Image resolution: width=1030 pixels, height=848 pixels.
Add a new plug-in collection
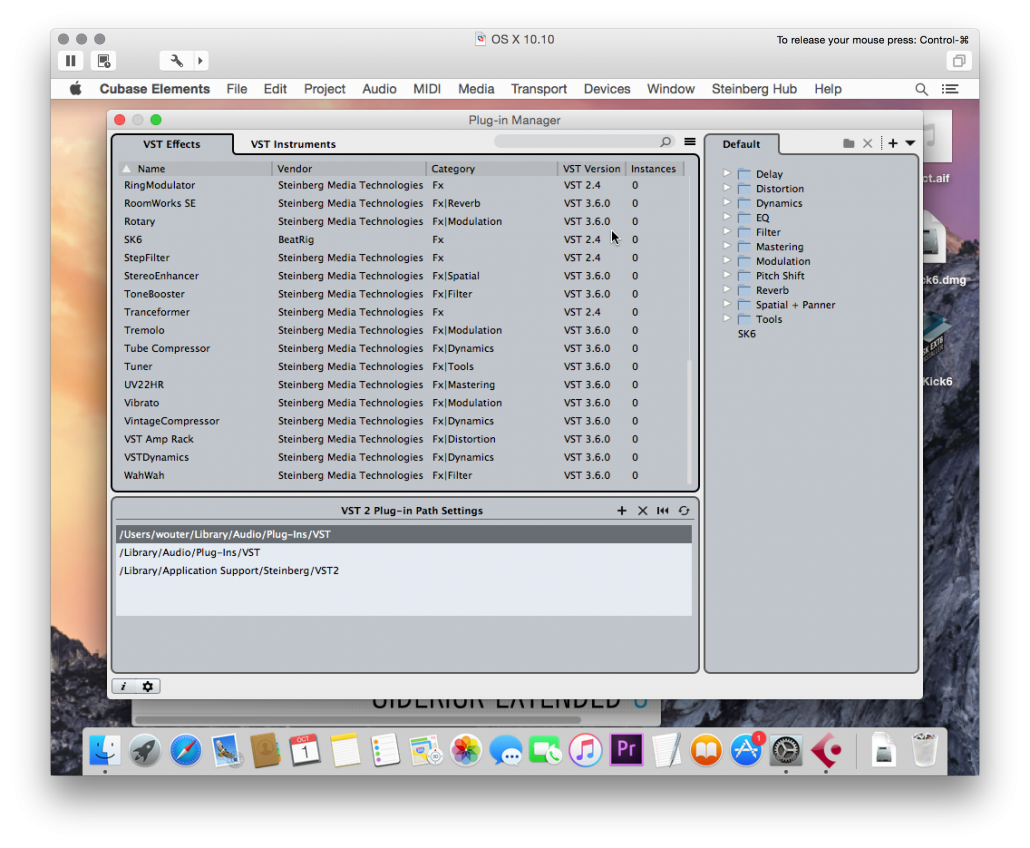tap(893, 143)
